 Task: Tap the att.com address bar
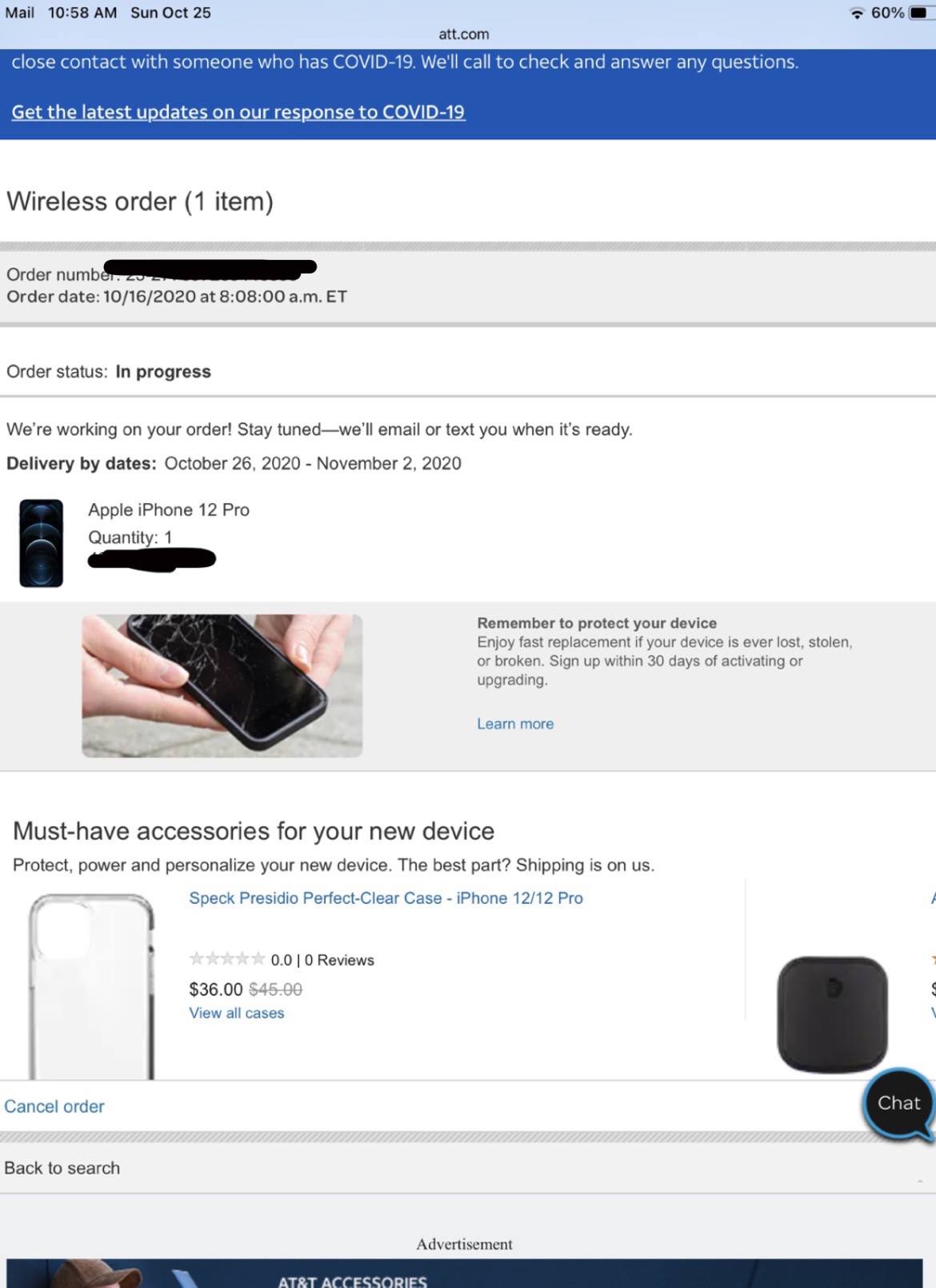464,34
